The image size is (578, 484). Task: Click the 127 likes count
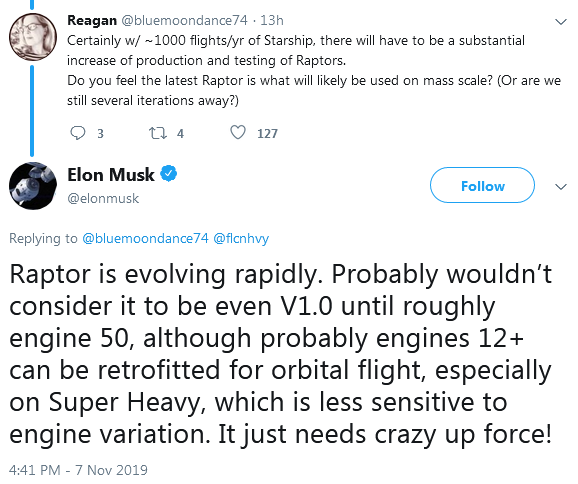click(267, 133)
